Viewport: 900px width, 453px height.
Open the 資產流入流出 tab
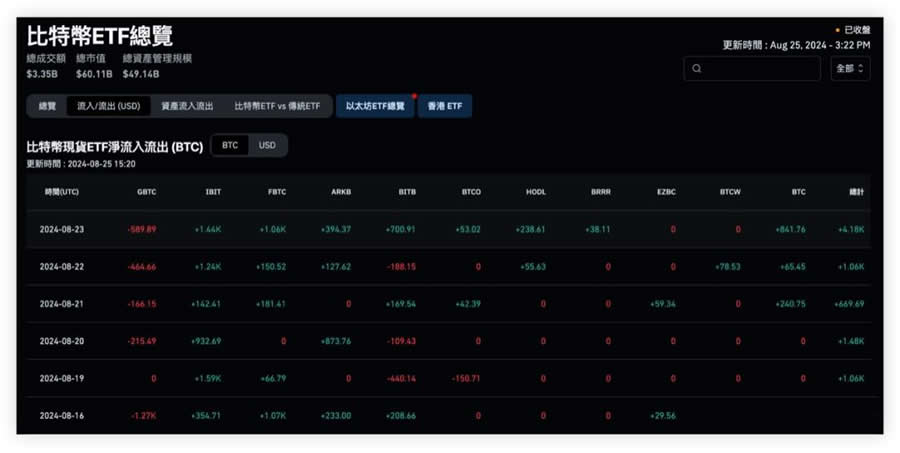pyautogui.click(x=187, y=106)
